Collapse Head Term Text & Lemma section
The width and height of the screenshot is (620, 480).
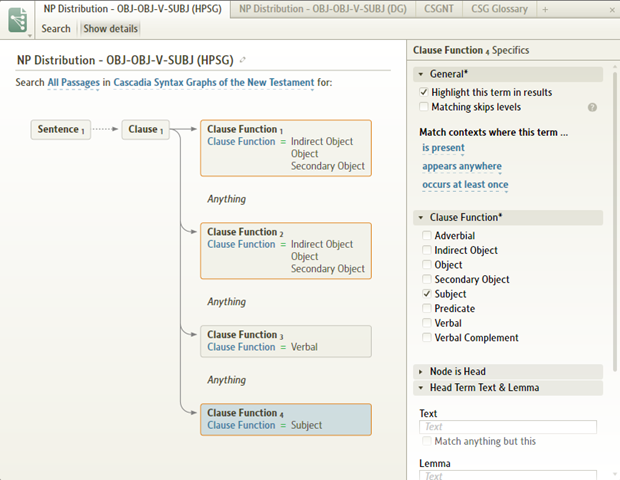422,388
